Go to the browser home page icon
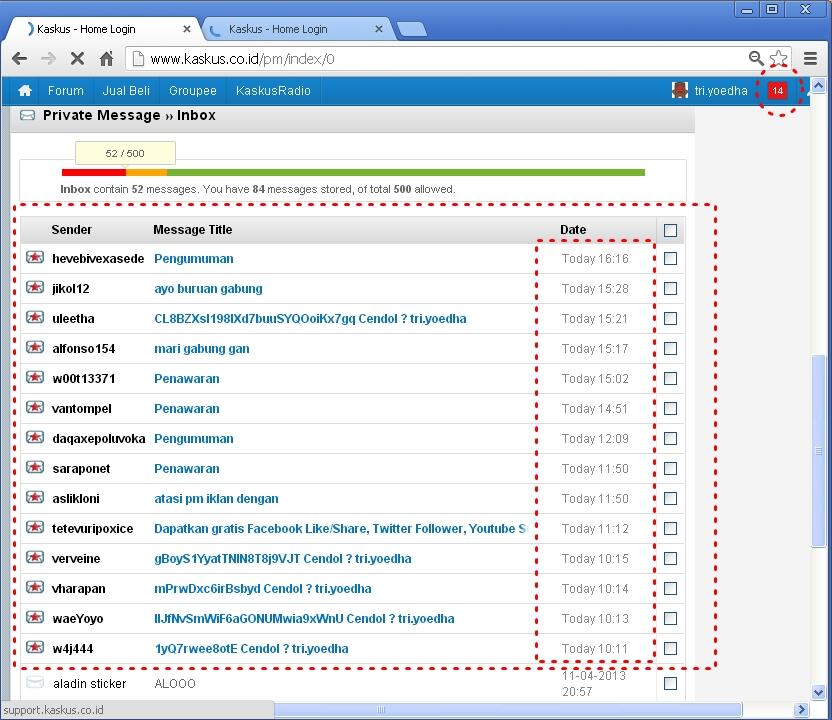Image resolution: width=832 pixels, height=720 pixels. (x=107, y=58)
